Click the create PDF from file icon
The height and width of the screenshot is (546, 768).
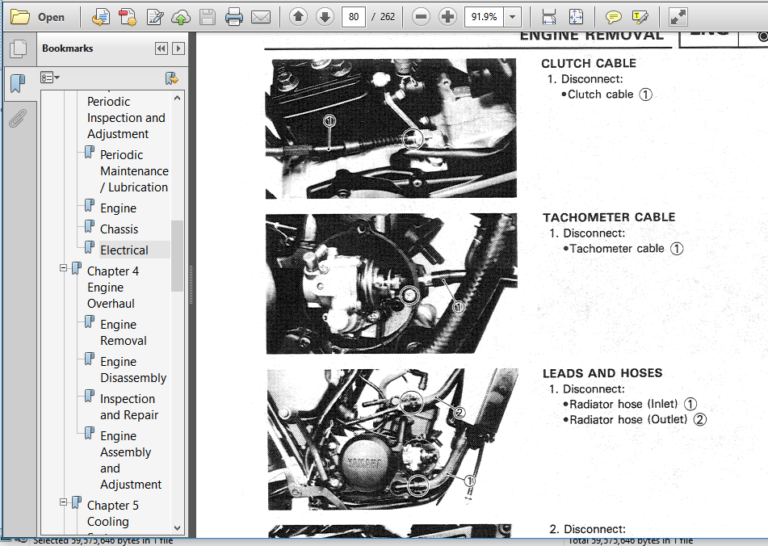pos(101,17)
